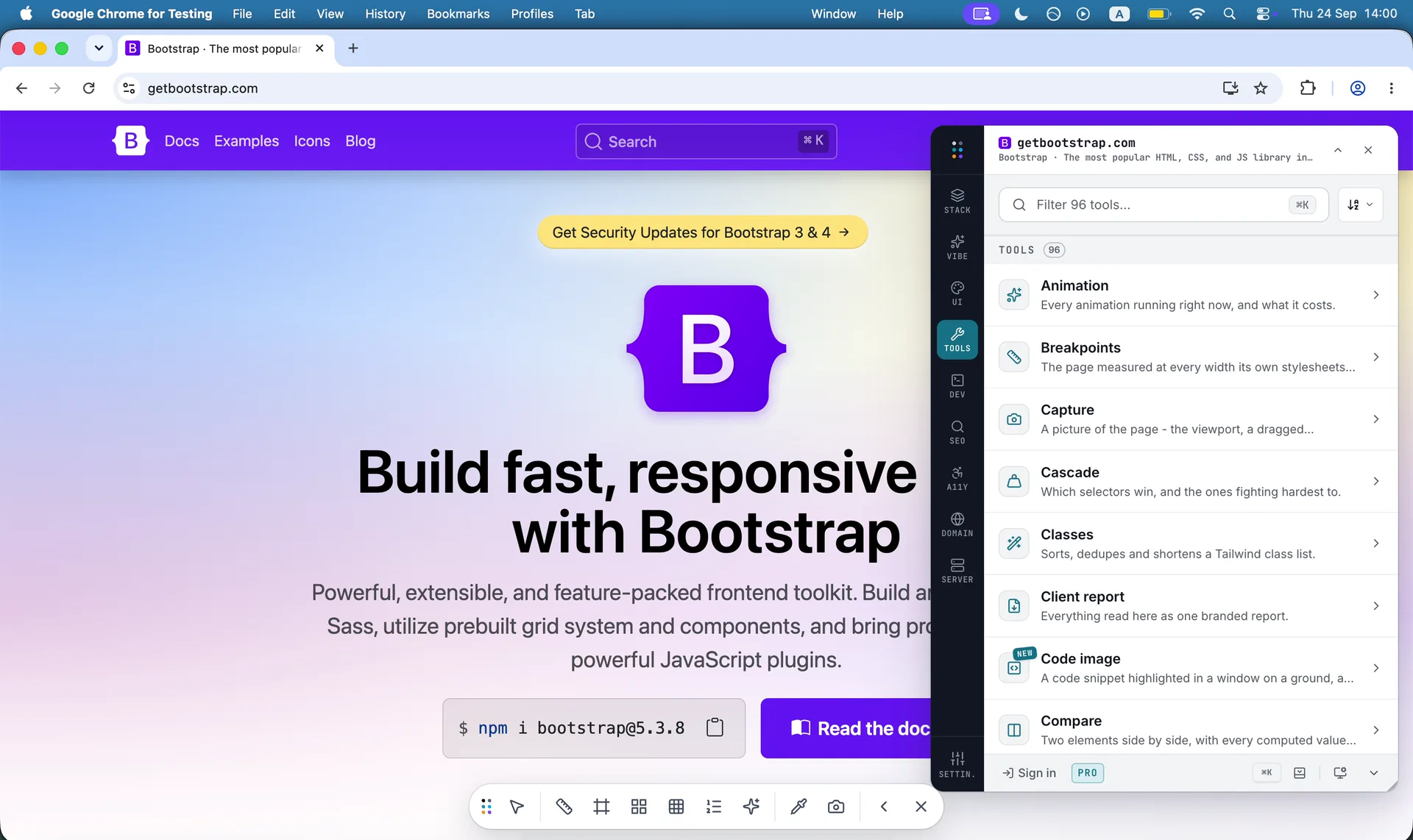
Task: Click the PRO badge in the panel footer
Action: [x=1087, y=772]
